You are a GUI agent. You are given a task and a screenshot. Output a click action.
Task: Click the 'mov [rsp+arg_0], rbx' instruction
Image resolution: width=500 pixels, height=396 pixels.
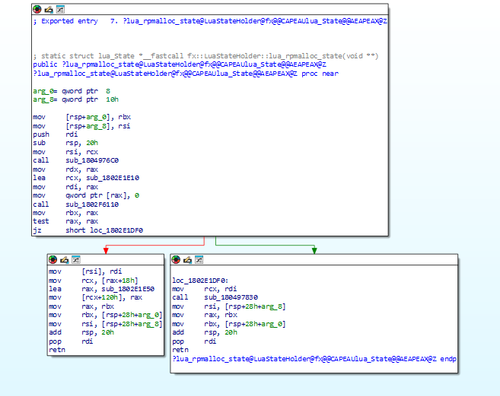click(x=82, y=117)
